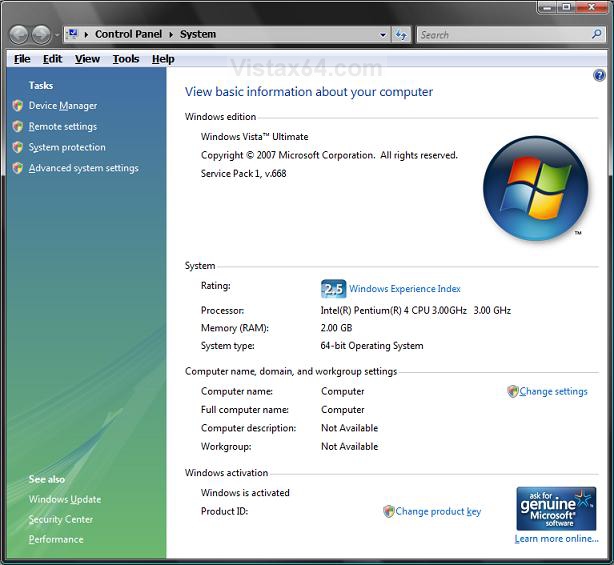Viewport: 614px width, 565px height.
Task: Click the Windows Vista logo orb
Action: [536, 188]
